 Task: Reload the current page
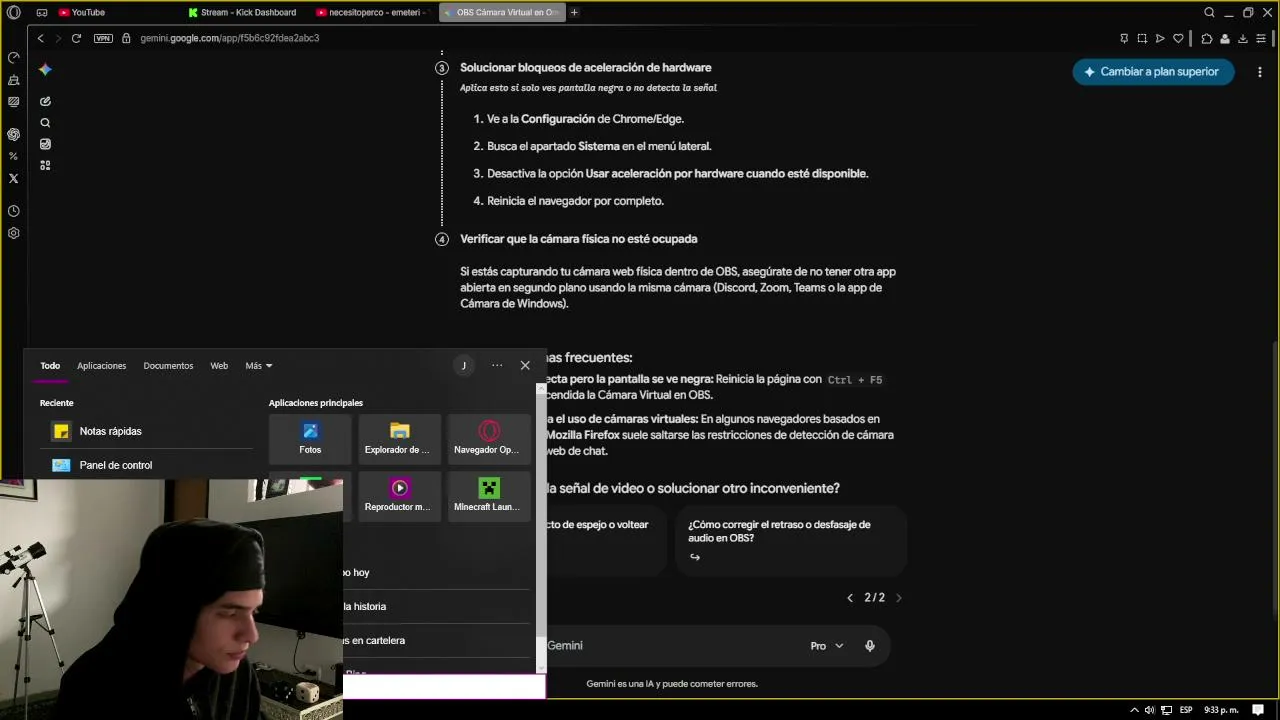coord(76,38)
